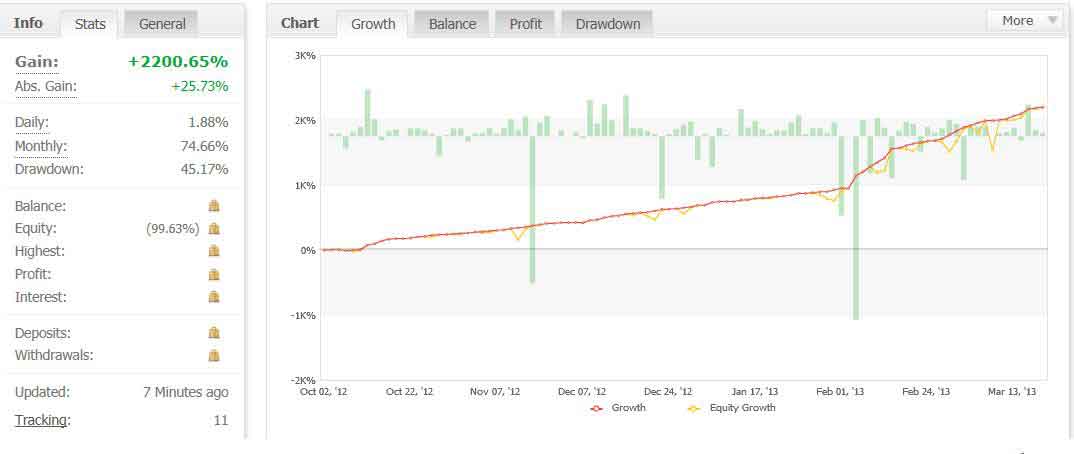Screen dimensions: 1074x454
Task: Click the Tracking link
Action: [x=42, y=420]
